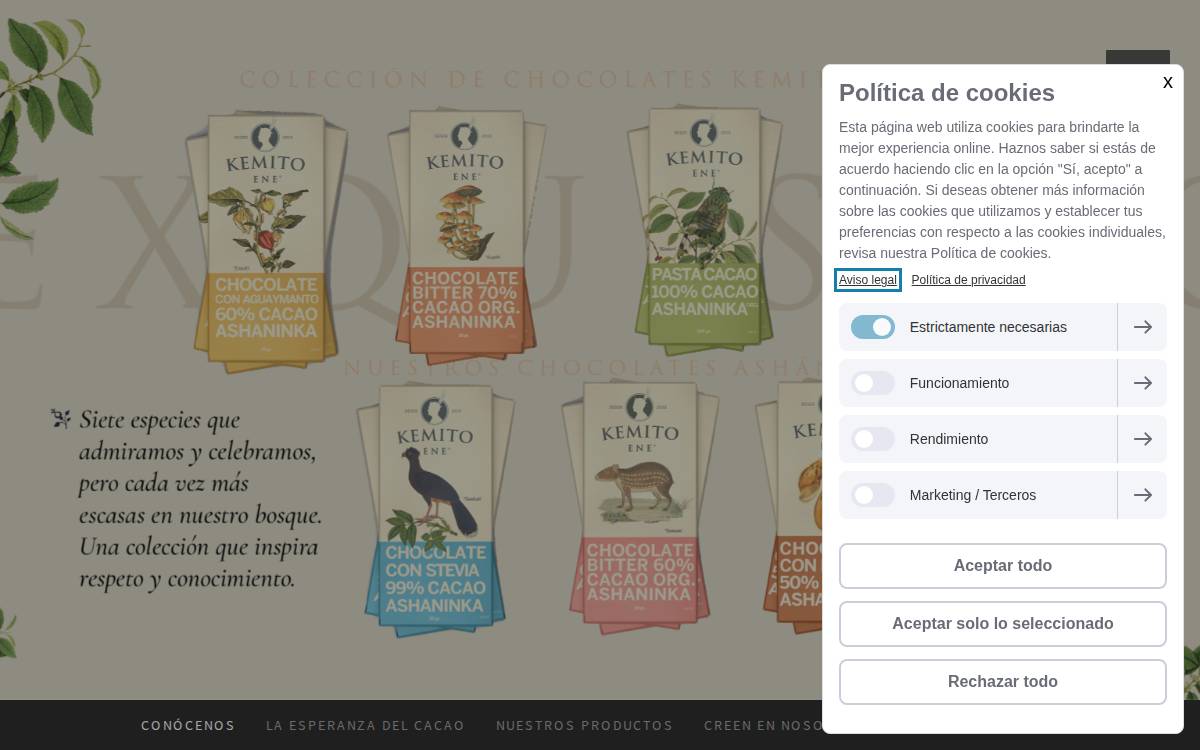Open La Esperanza del Cacao menu item
This screenshot has height=750, width=1200.
[365, 726]
